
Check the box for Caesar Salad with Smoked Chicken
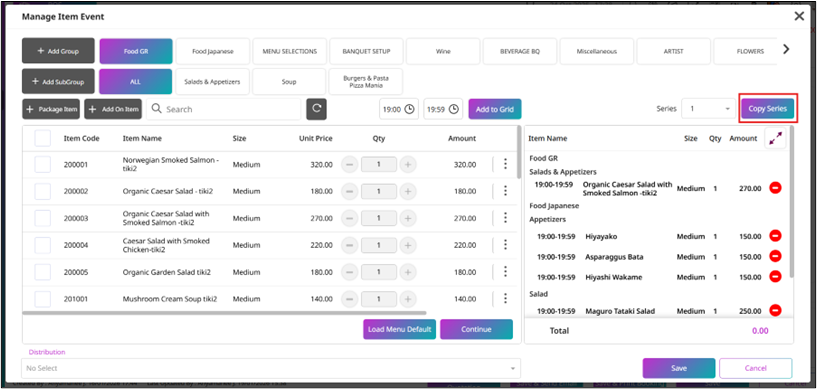(x=43, y=245)
